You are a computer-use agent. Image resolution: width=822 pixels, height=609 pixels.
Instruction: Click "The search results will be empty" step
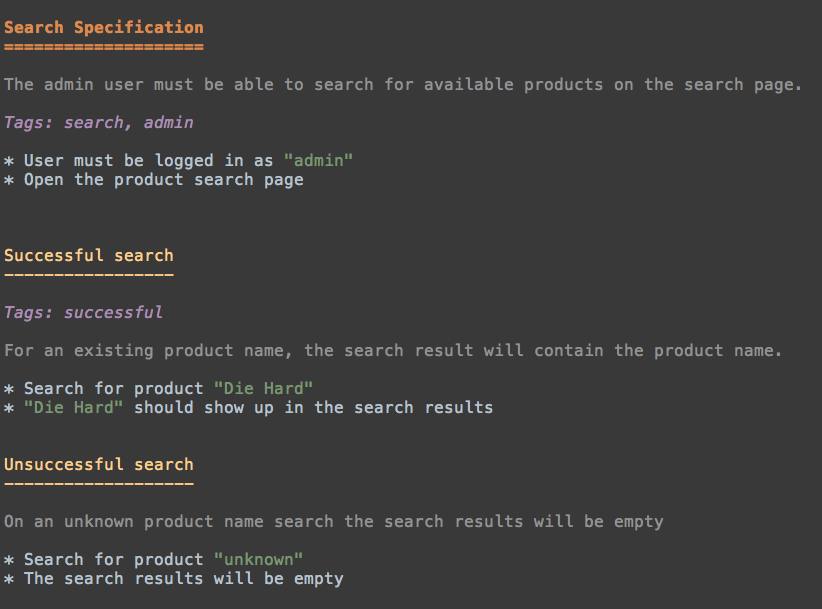click(x=183, y=578)
